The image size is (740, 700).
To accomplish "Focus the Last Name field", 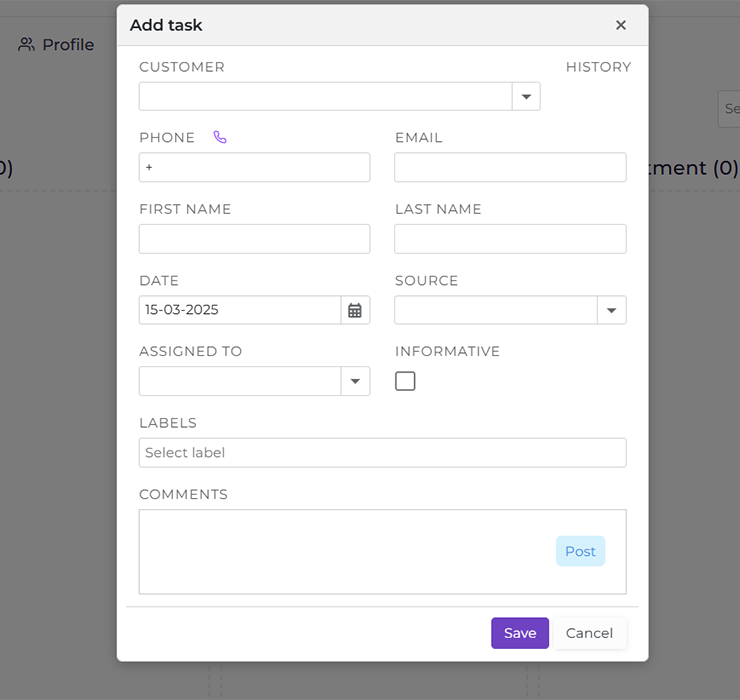I will [510, 239].
